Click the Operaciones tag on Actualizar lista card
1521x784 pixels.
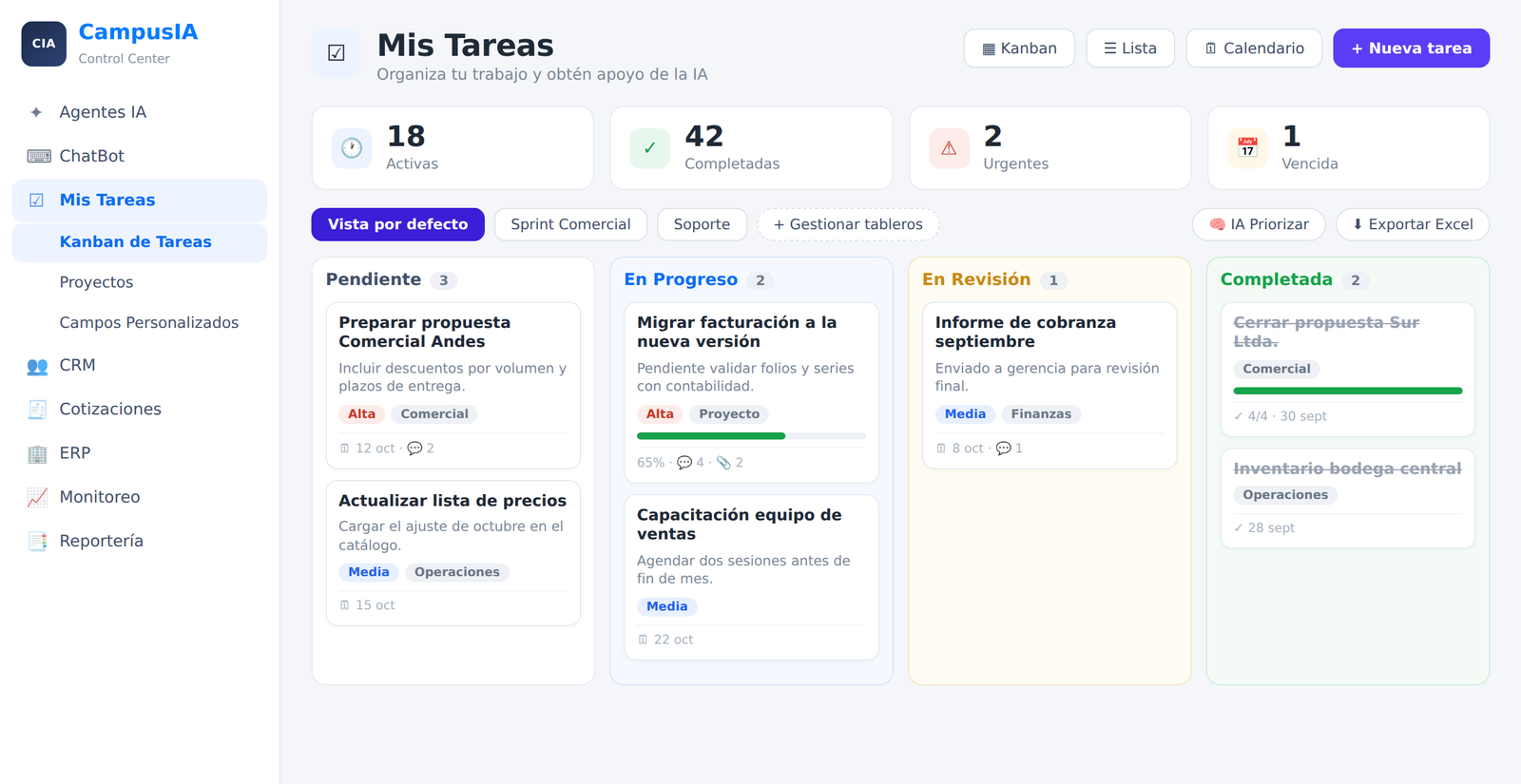pyautogui.click(x=457, y=572)
